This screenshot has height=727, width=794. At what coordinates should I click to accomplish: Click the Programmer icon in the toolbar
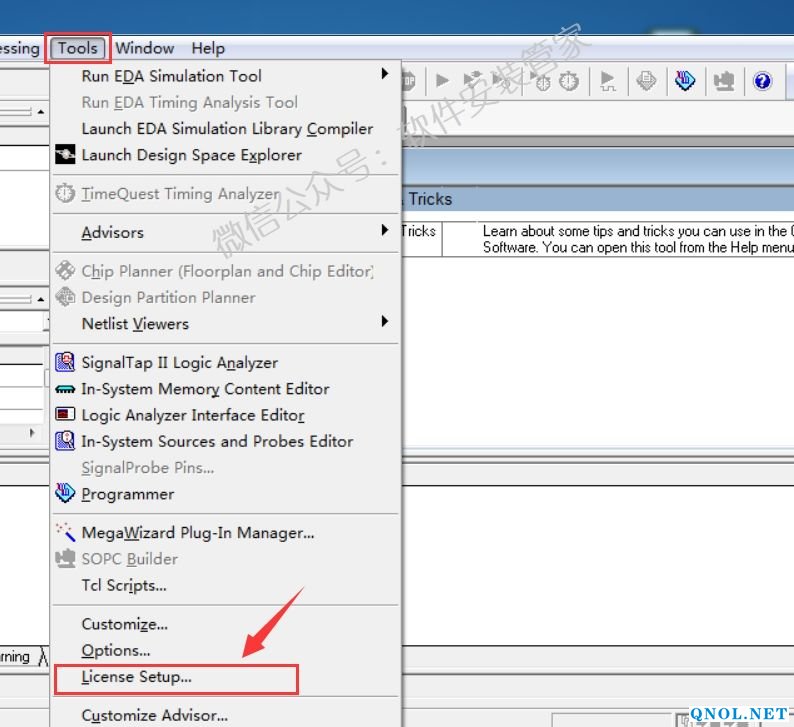(685, 81)
